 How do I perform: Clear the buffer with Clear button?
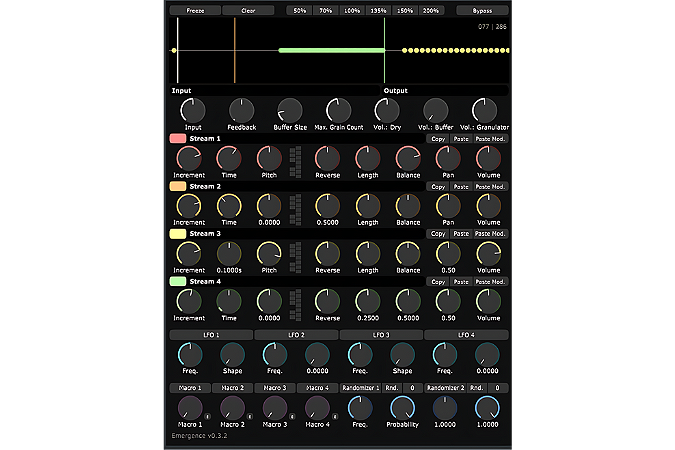click(x=248, y=10)
